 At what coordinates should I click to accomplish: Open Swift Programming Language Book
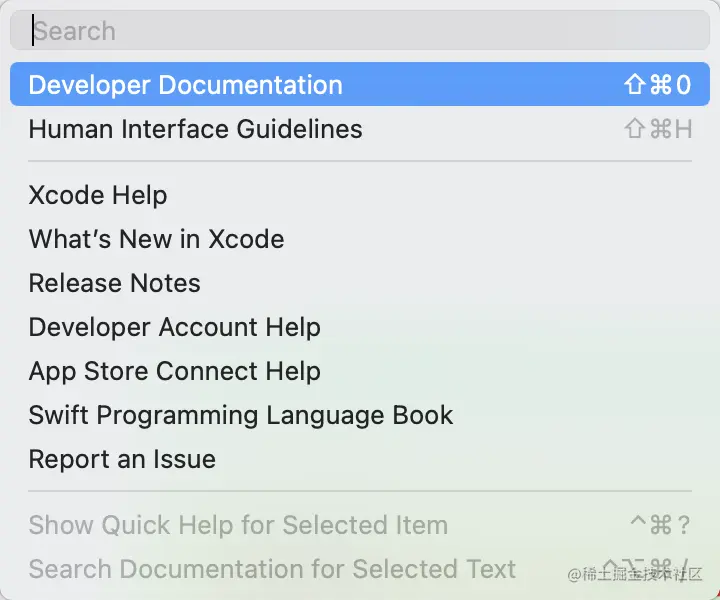point(360,415)
